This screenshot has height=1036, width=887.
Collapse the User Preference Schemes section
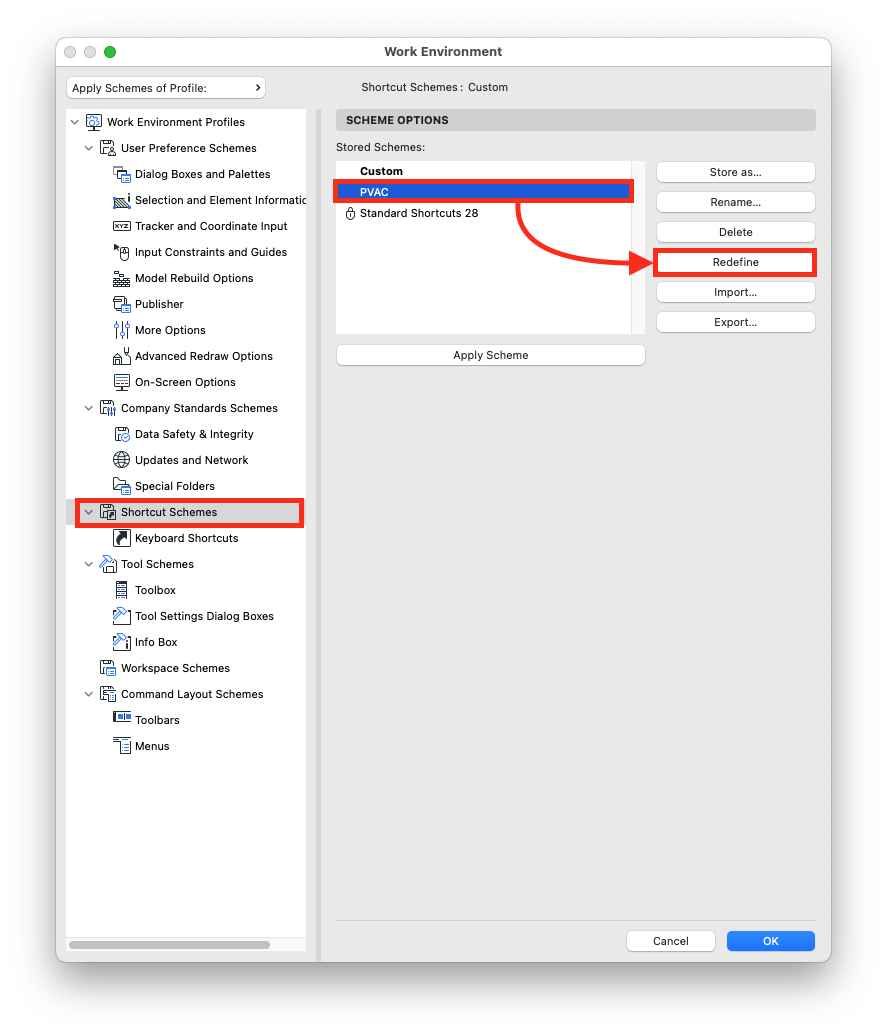pyautogui.click(x=88, y=148)
